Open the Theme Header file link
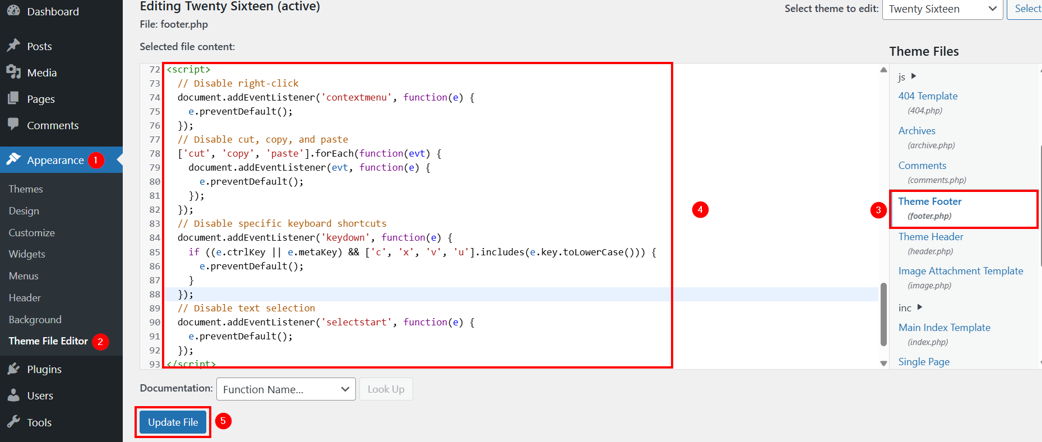The height and width of the screenshot is (442, 1042). [x=930, y=237]
